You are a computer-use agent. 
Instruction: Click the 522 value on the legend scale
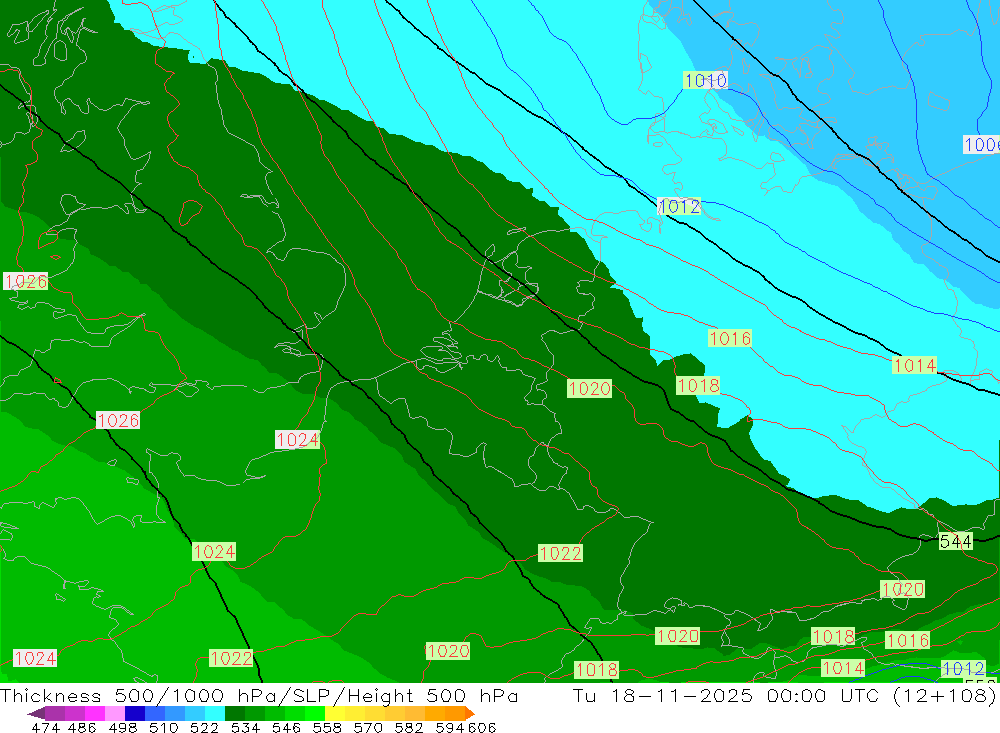click(204, 727)
